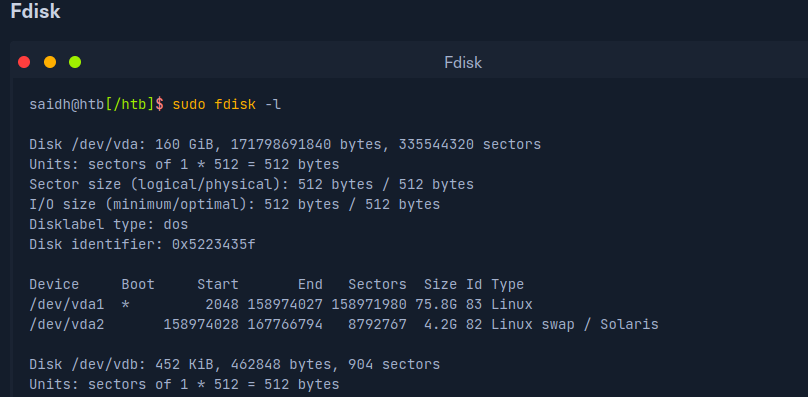808x397 pixels.
Task: Click the fdisk command text
Action: [x=235, y=105]
